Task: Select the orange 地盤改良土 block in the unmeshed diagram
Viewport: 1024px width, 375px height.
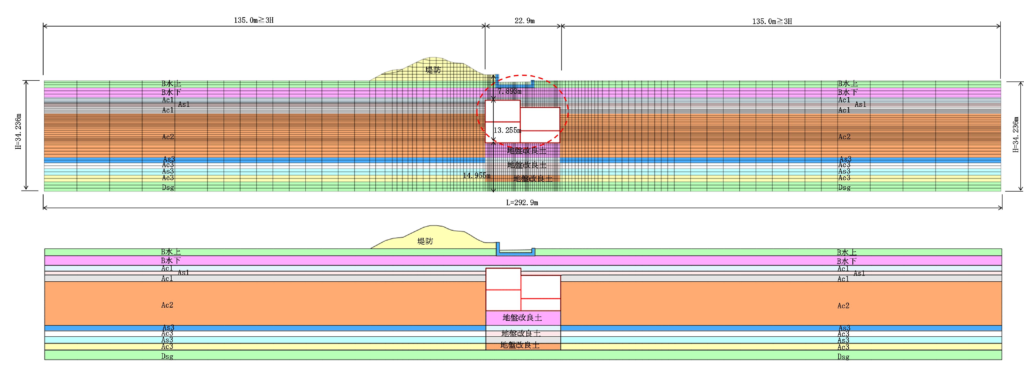Action: tap(523, 344)
